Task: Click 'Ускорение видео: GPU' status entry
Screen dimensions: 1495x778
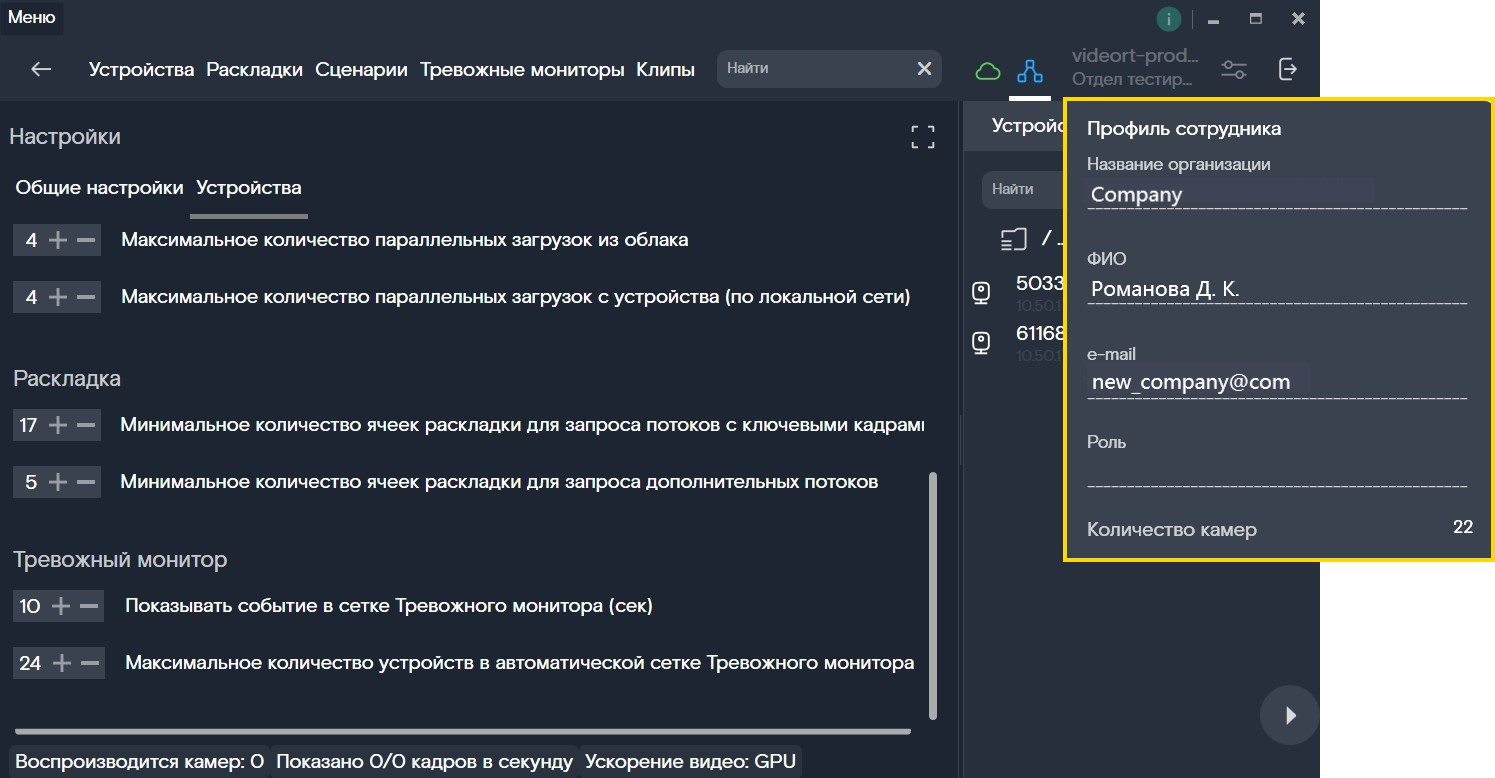Action: pos(690,761)
